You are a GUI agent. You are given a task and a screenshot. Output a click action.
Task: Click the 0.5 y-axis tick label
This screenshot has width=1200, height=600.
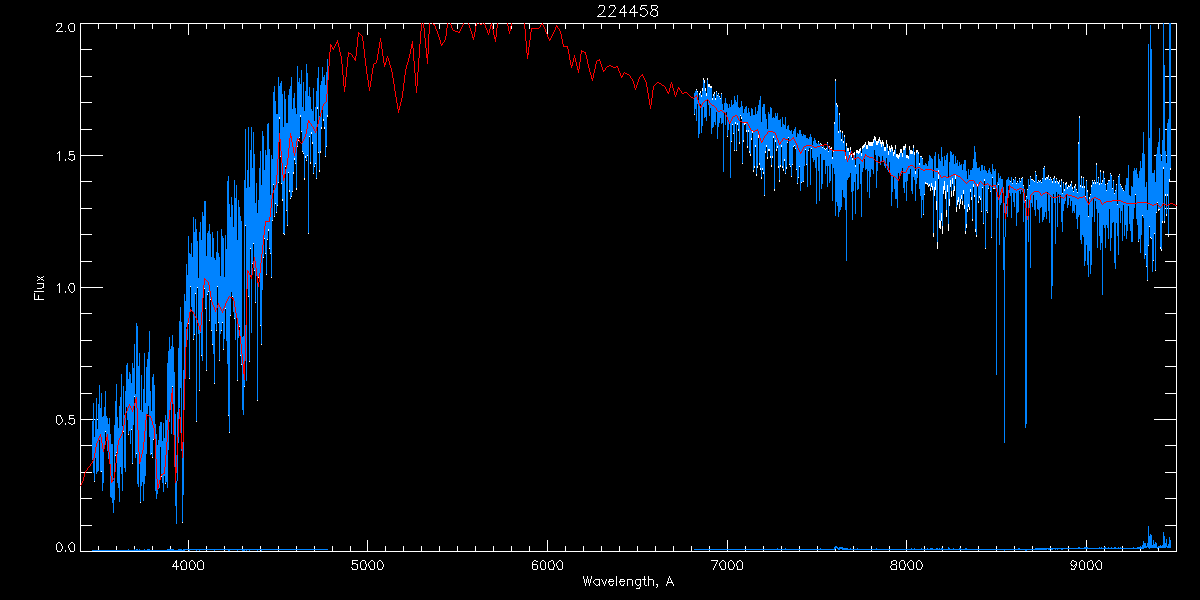[64, 419]
